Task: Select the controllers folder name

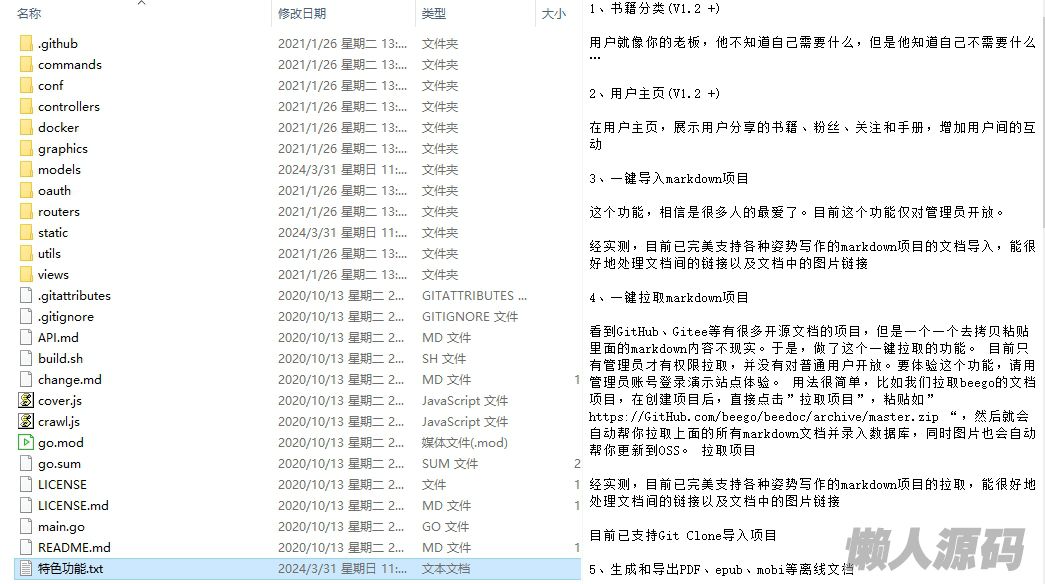Action: pyautogui.click(x=69, y=107)
